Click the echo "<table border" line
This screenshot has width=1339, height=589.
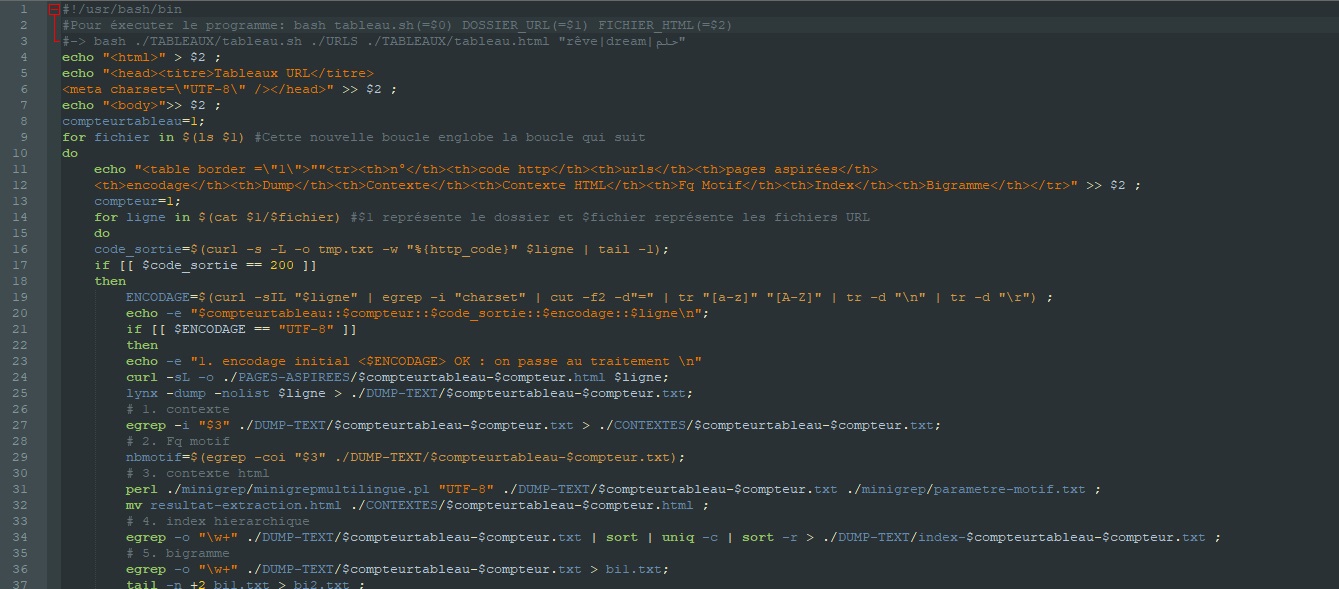486,169
